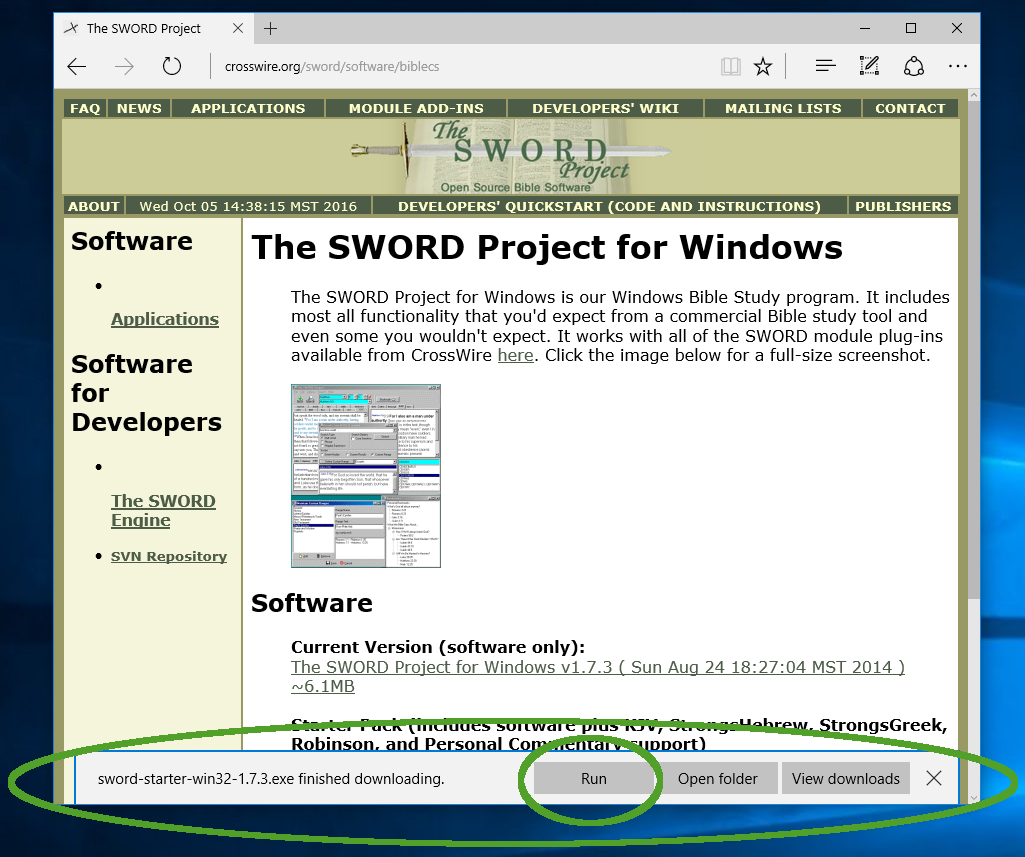1025x857 pixels.
Task: Click the browser Back arrow
Action: (77, 67)
